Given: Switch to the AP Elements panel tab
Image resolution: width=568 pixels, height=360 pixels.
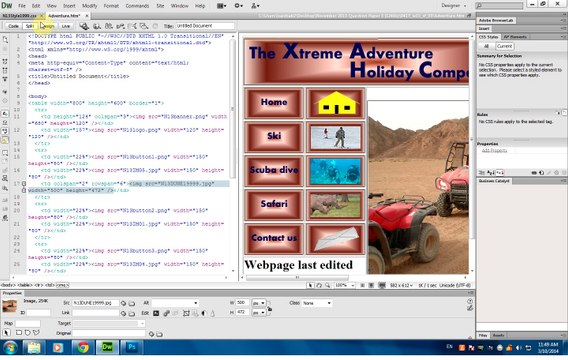Looking at the screenshot, I should [515, 37].
